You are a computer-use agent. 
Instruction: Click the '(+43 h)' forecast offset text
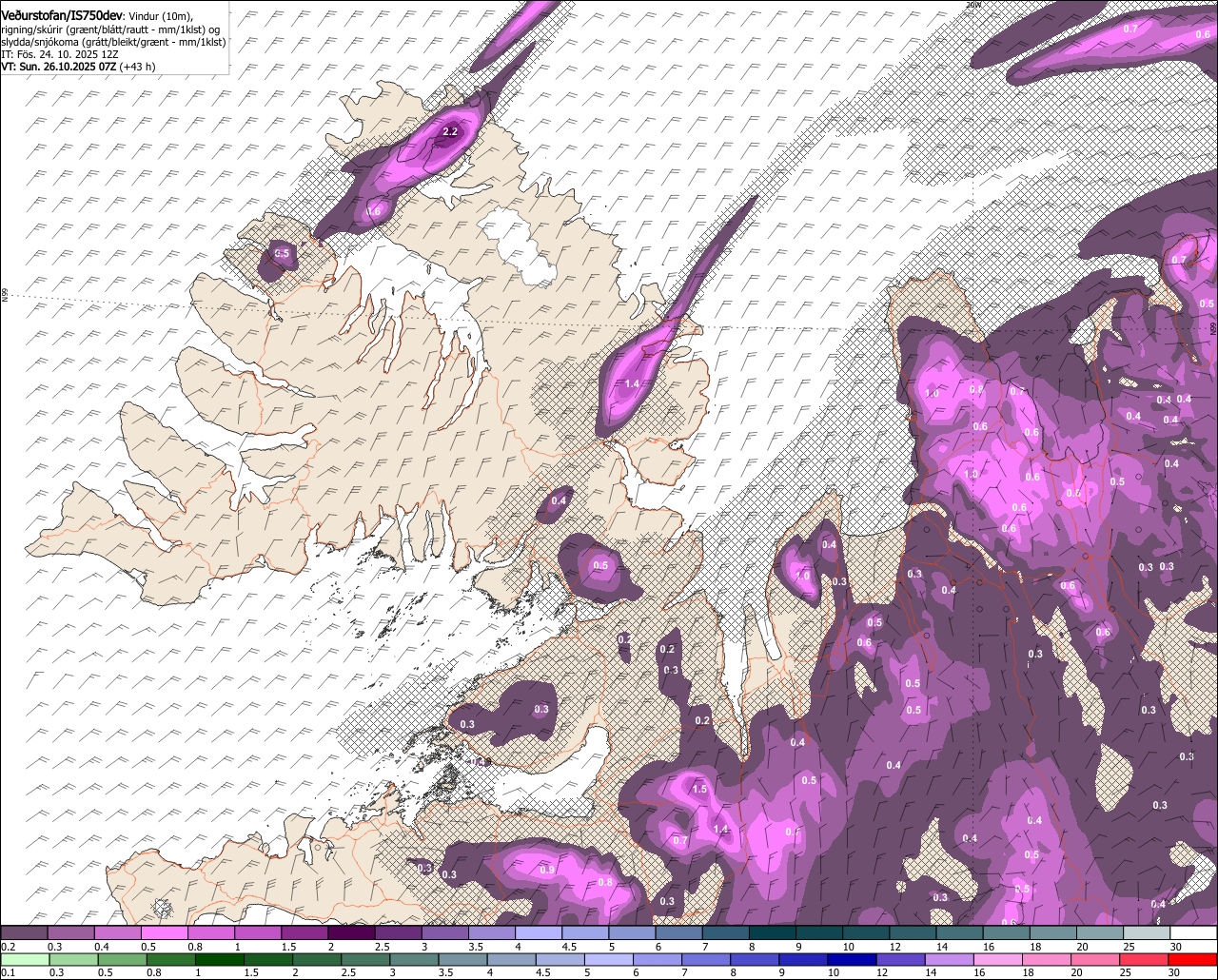point(139,67)
